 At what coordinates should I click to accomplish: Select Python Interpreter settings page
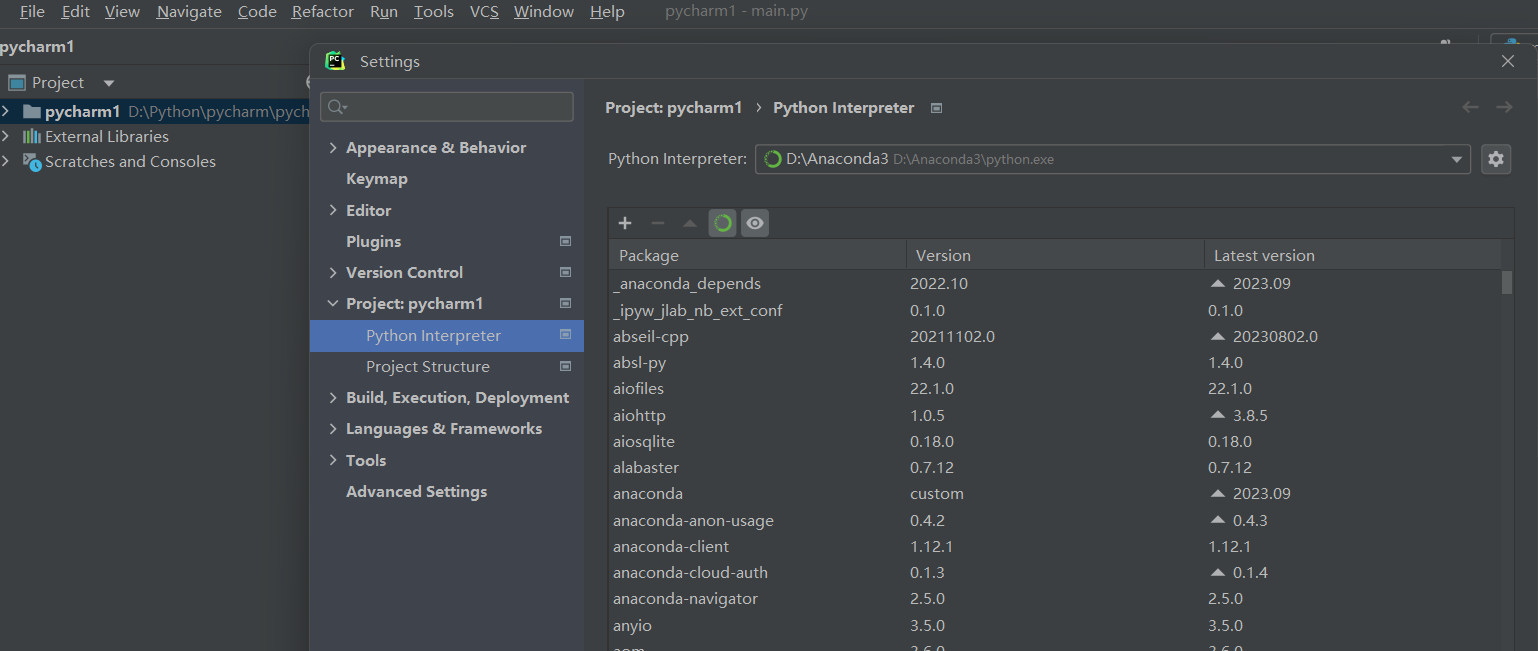pos(446,335)
